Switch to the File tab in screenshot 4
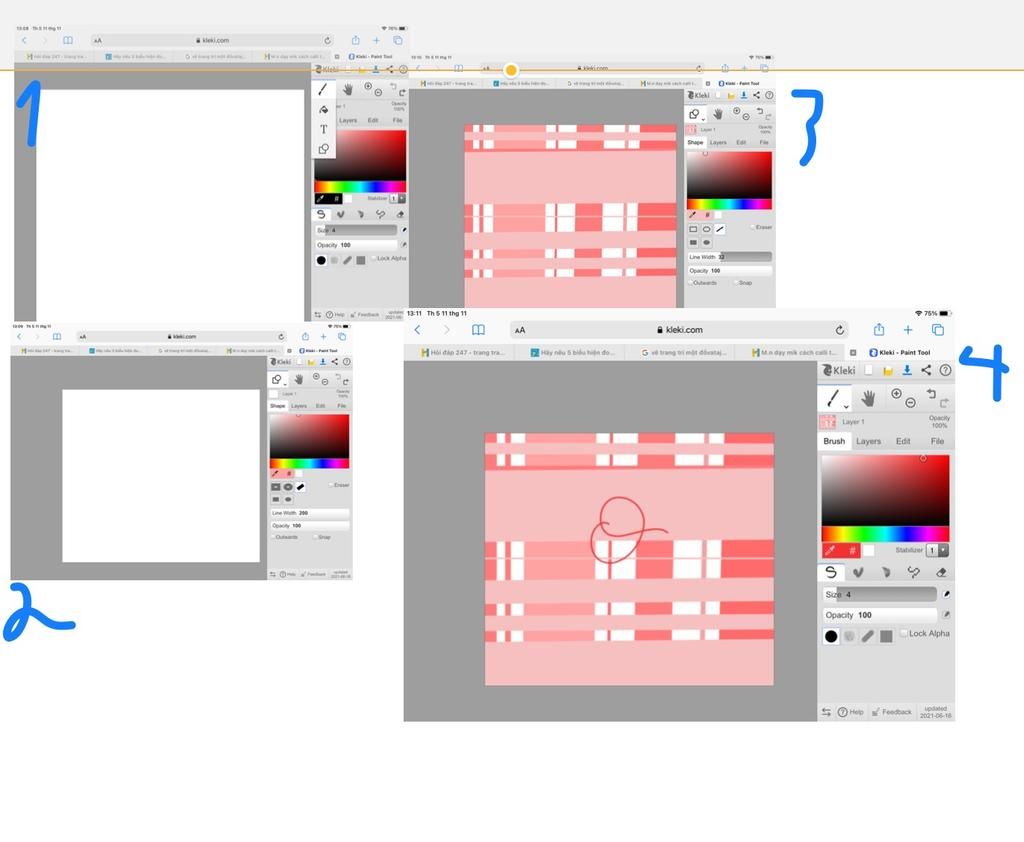Image resolution: width=1024 pixels, height=842 pixels. (937, 442)
